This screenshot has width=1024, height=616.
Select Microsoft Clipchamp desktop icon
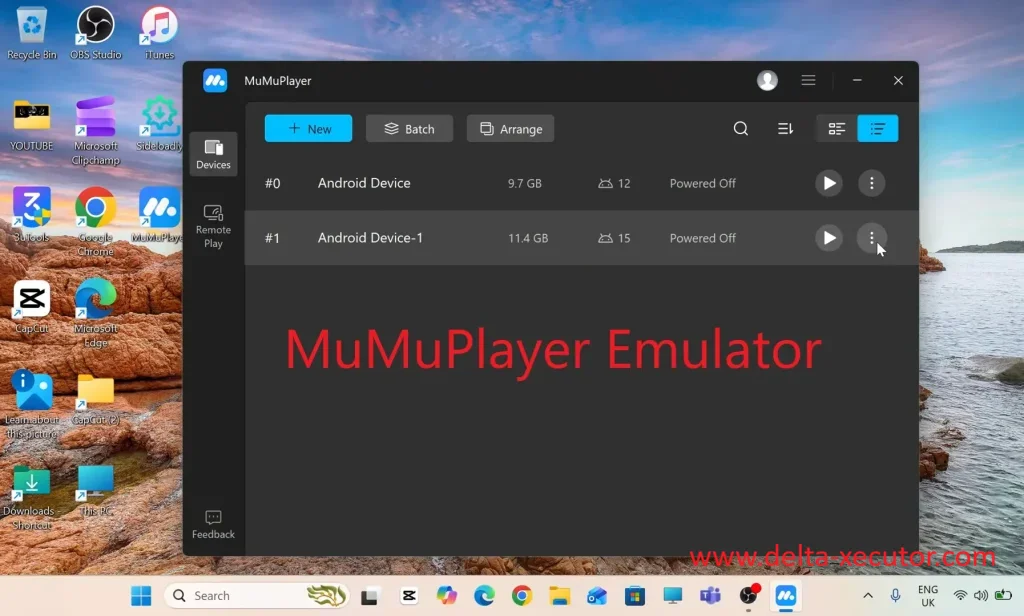coord(95,131)
